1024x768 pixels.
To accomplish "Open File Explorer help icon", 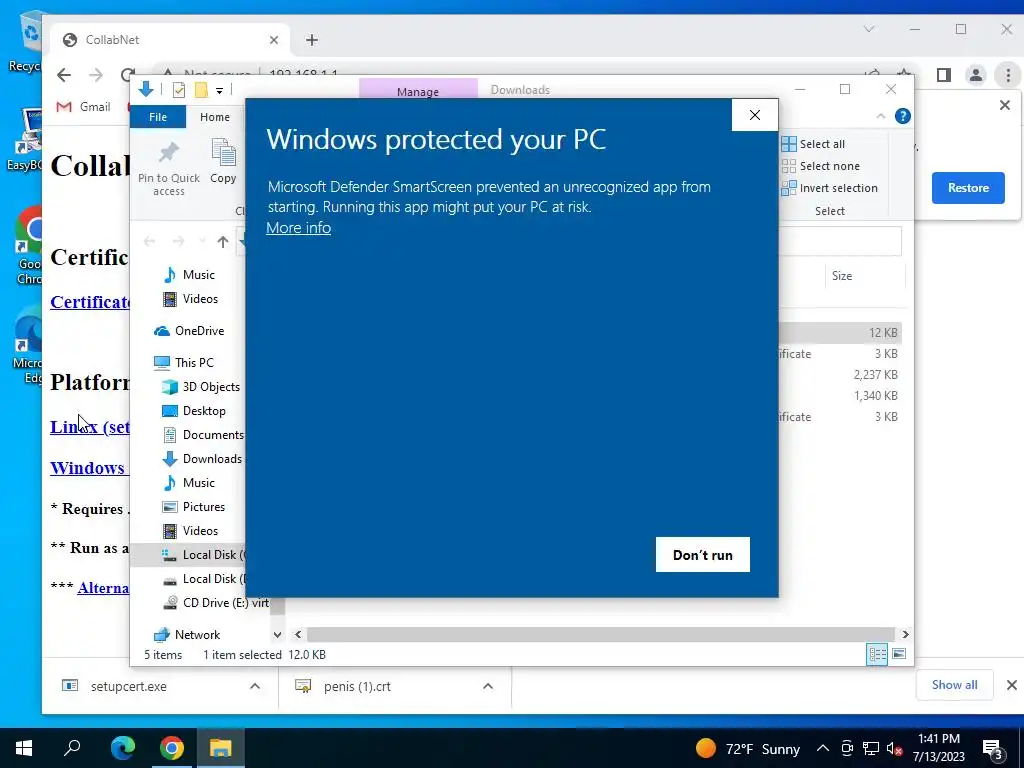I will (x=903, y=116).
